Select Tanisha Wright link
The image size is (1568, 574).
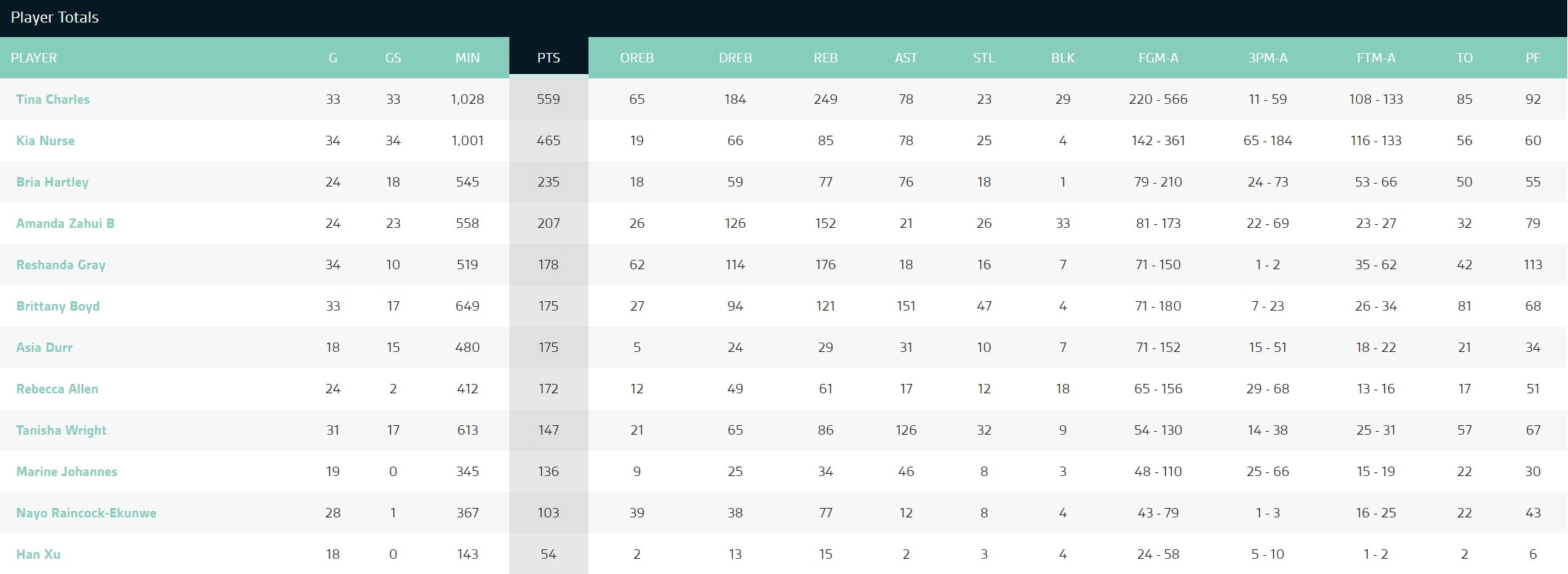coord(62,430)
